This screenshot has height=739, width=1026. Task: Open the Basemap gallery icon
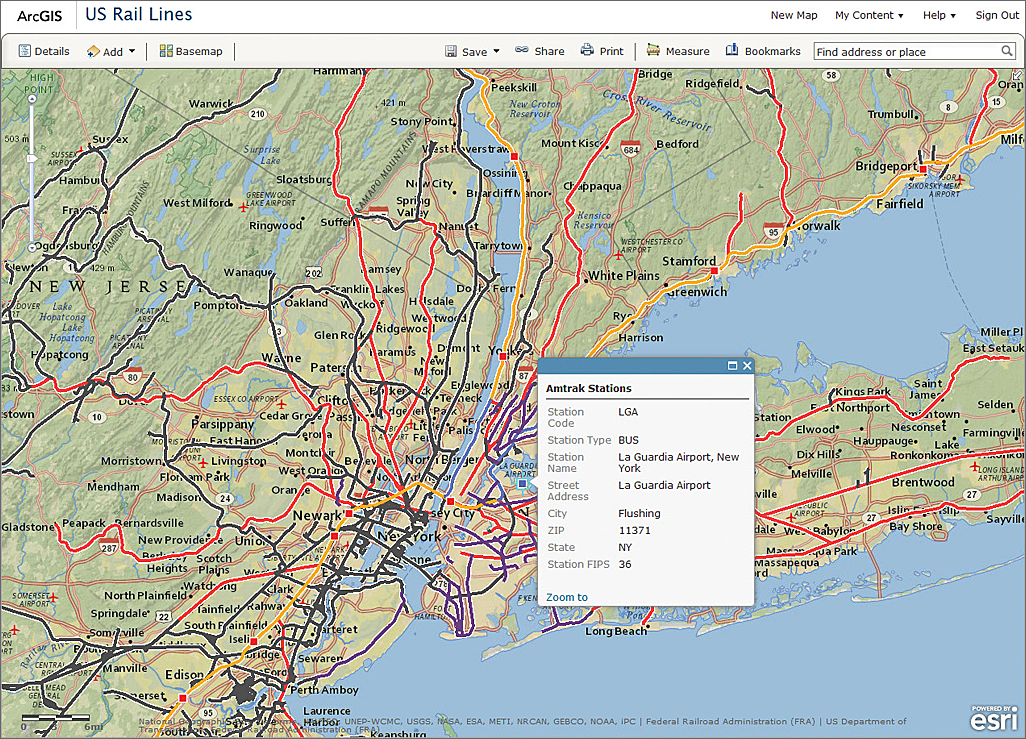point(166,51)
